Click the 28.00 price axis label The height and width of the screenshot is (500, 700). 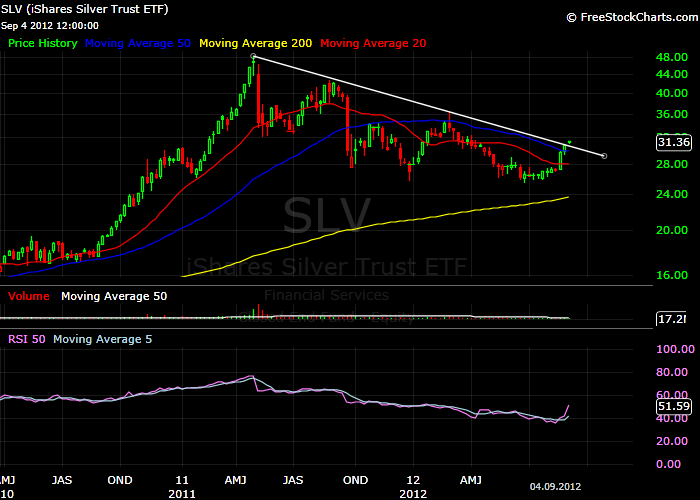671,164
